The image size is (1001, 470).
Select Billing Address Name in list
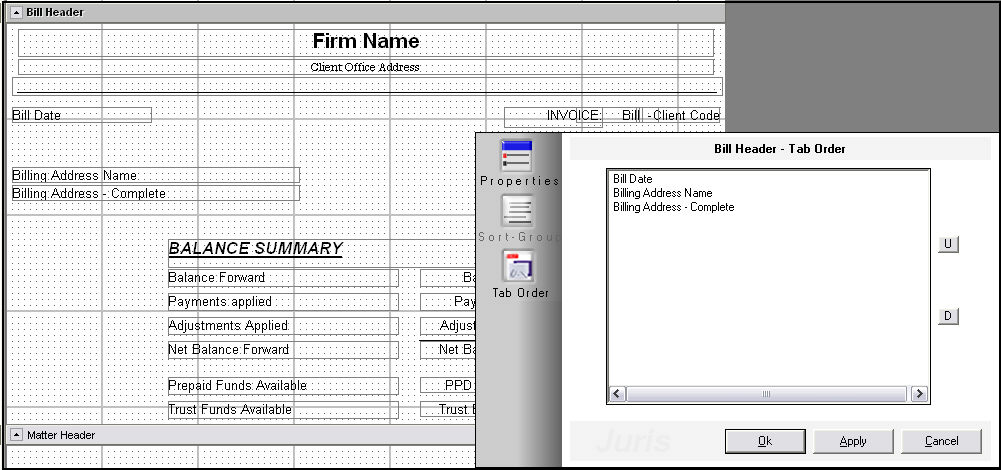(662, 193)
